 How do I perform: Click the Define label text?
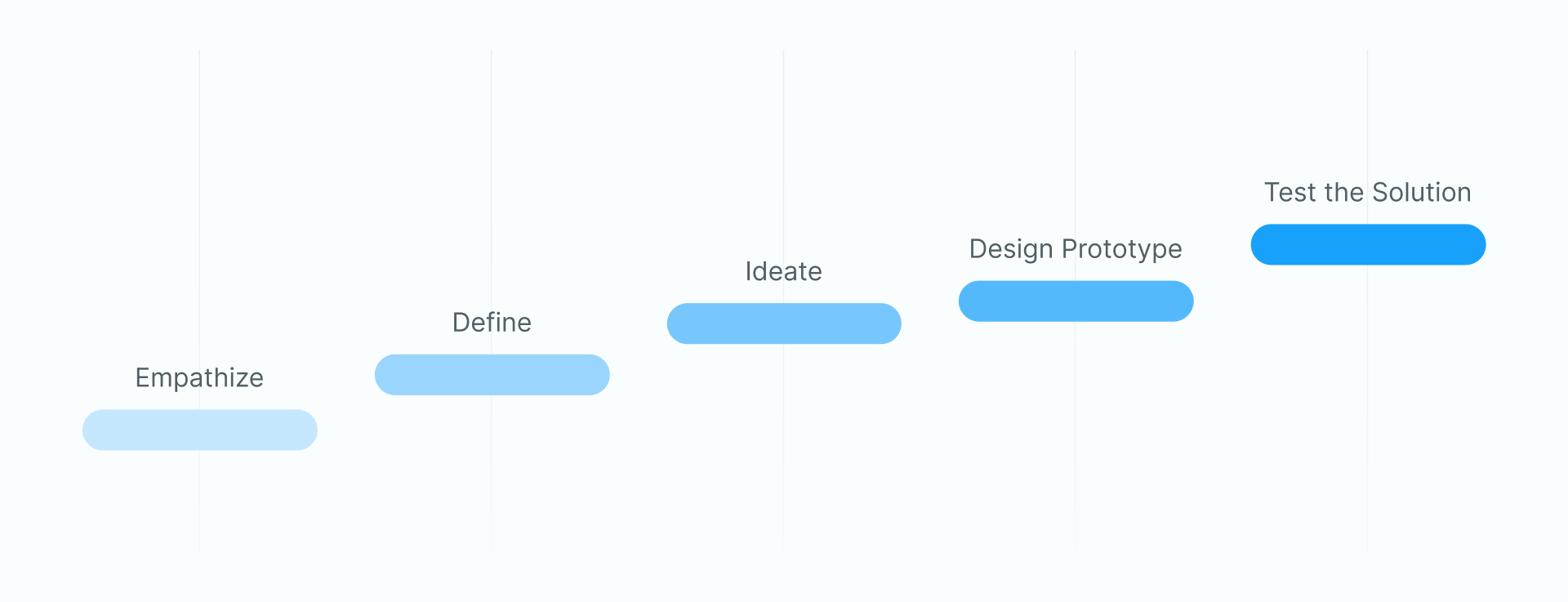(x=492, y=322)
